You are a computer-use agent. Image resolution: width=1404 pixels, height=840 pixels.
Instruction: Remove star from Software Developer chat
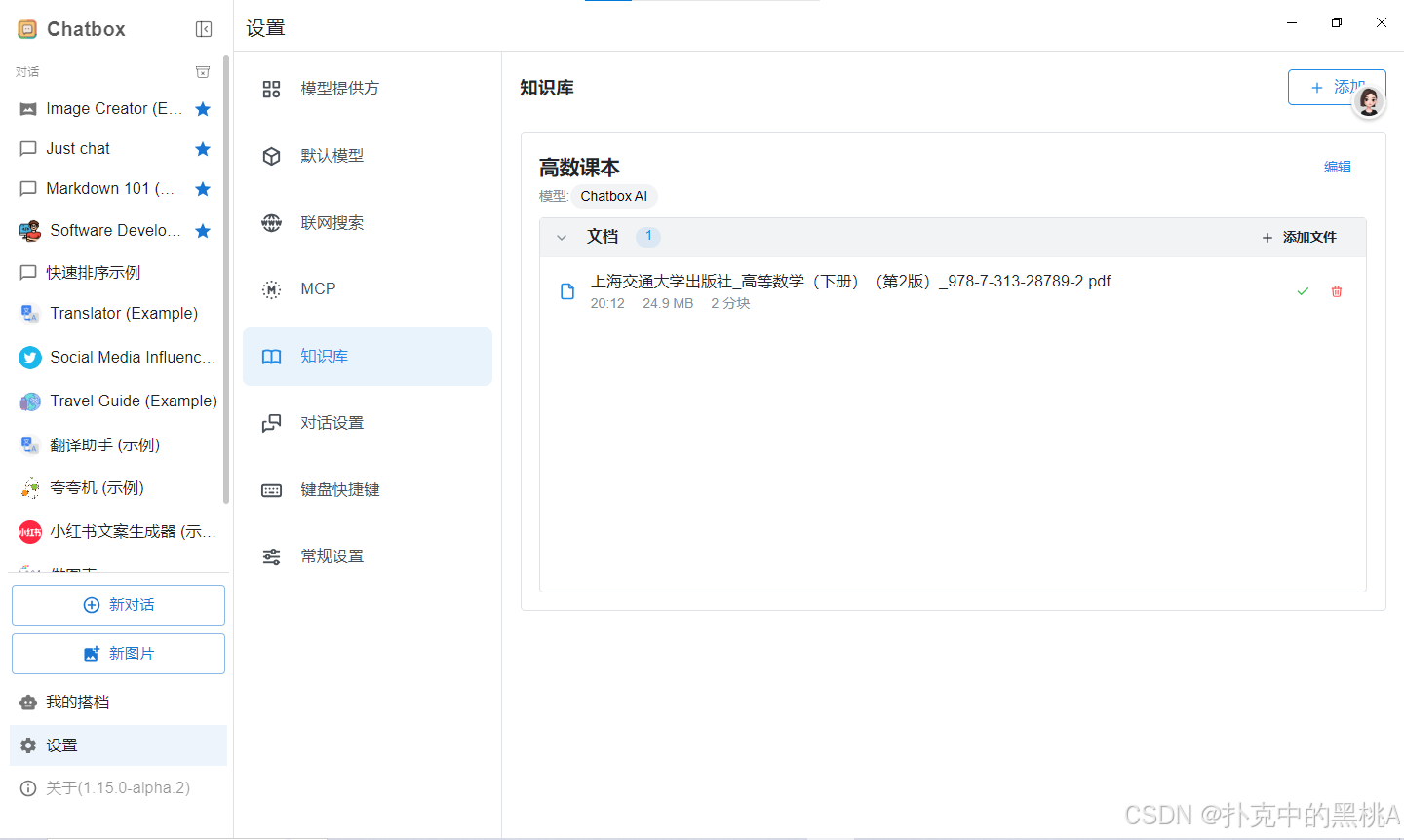pos(203,231)
